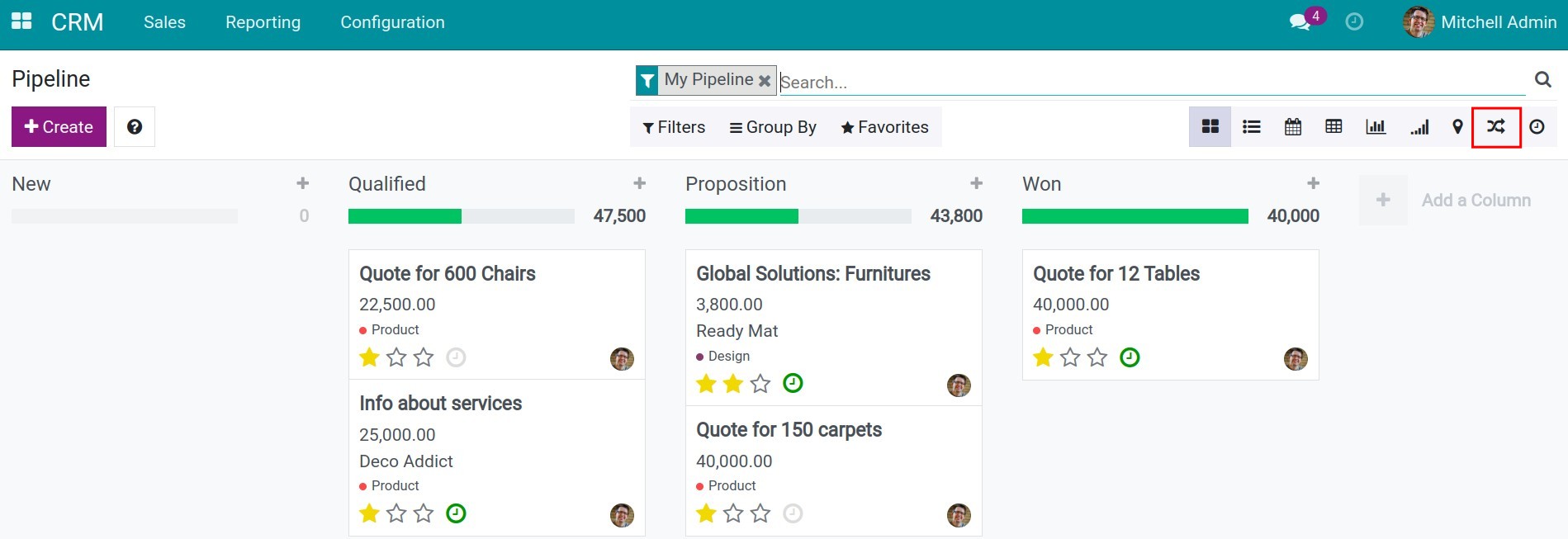Image resolution: width=1568 pixels, height=539 pixels.
Task: Remove the My Pipeline filter tag
Action: [765, 81]
